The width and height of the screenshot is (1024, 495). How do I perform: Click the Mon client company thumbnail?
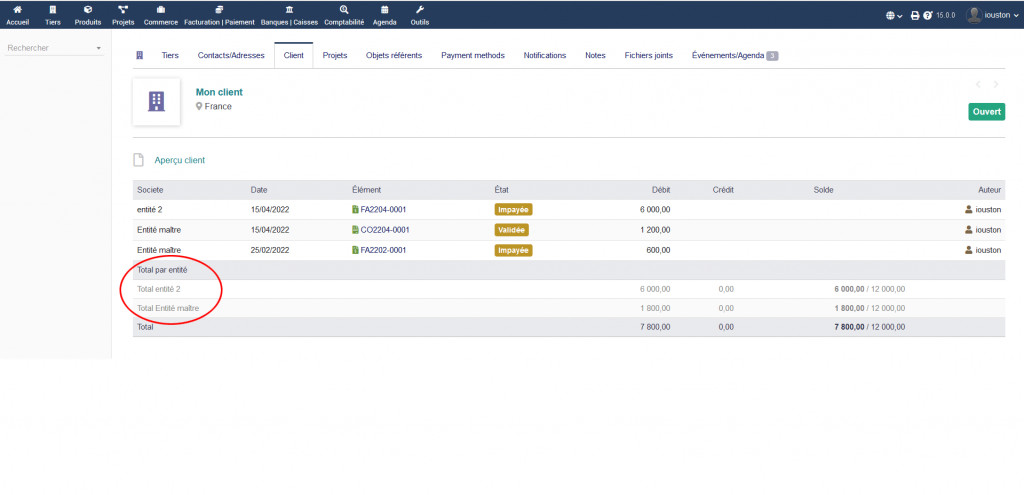156,102
